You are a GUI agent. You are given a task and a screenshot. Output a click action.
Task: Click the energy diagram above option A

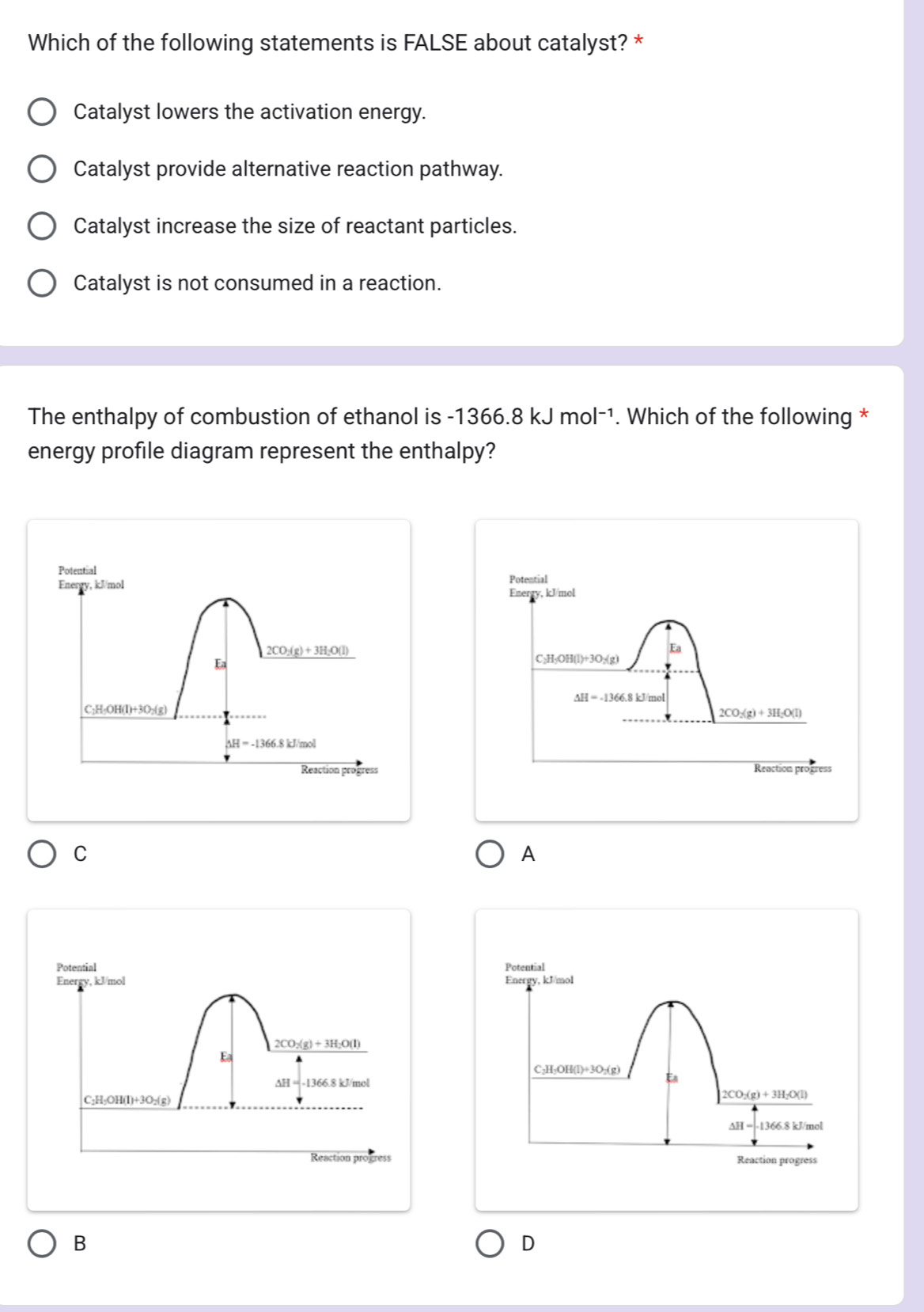point(667,667)
